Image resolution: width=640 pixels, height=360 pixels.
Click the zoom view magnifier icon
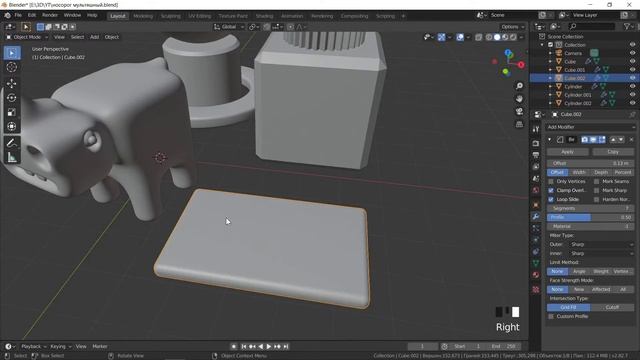519,86
